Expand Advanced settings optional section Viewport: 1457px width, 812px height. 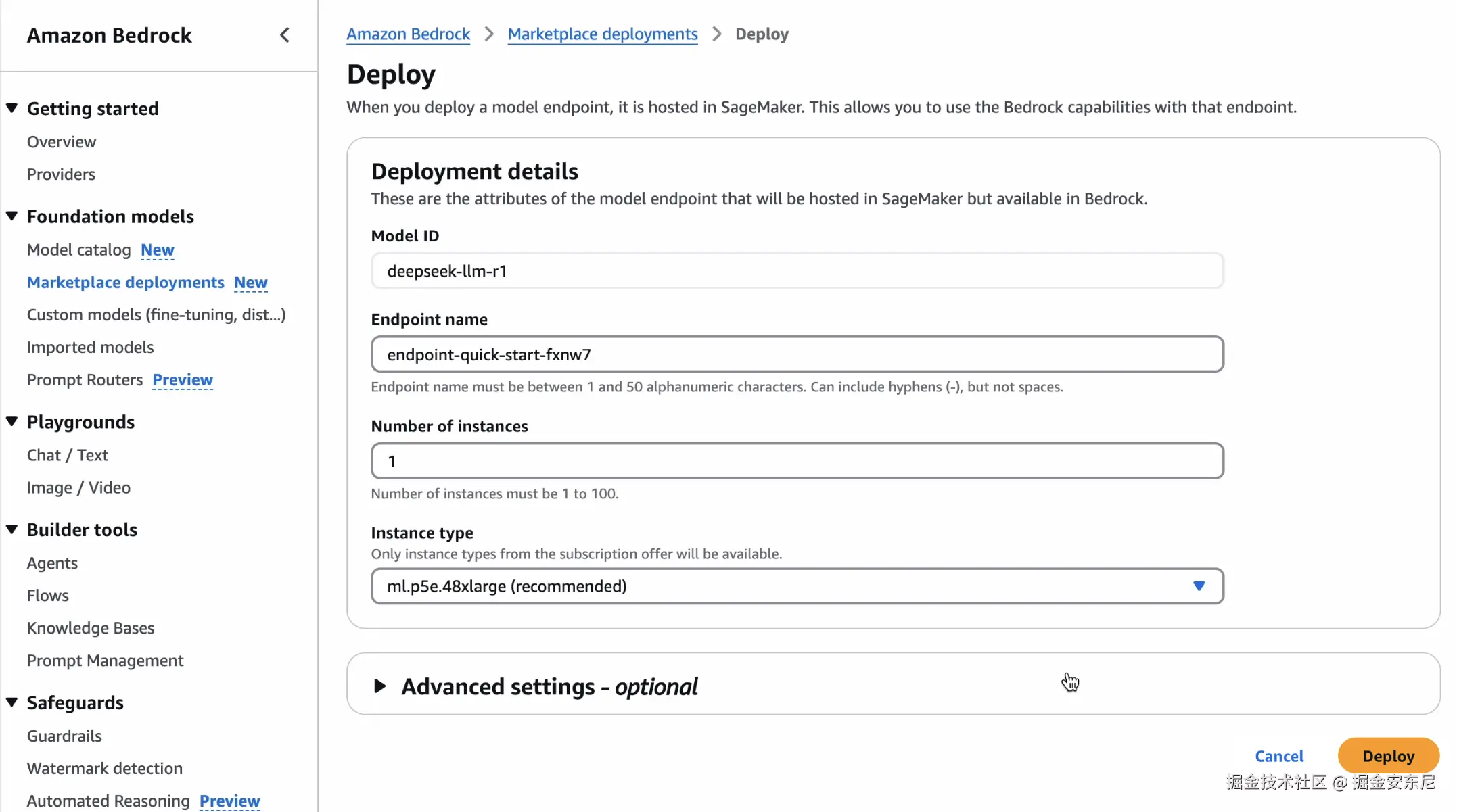point(380,686)
